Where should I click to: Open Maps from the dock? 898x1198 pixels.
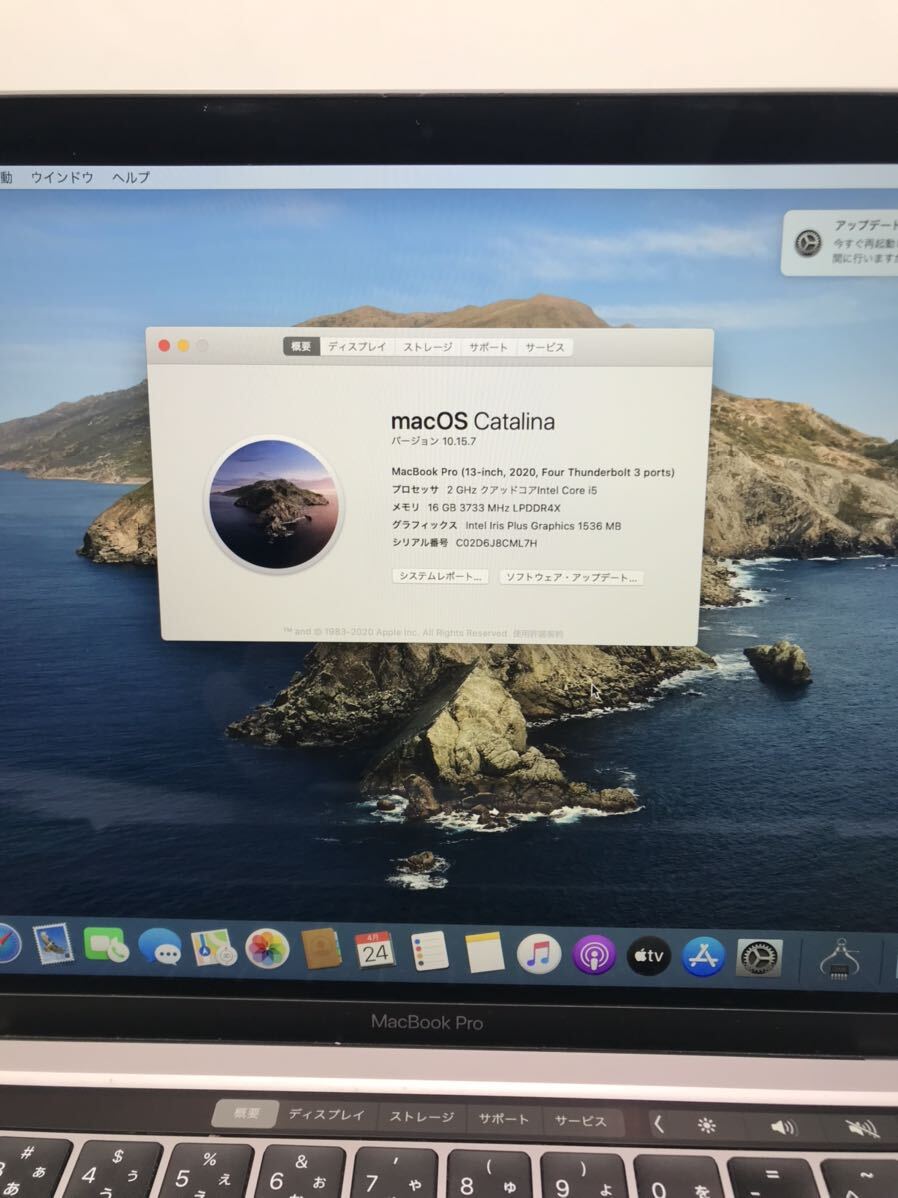coord(213,948)
